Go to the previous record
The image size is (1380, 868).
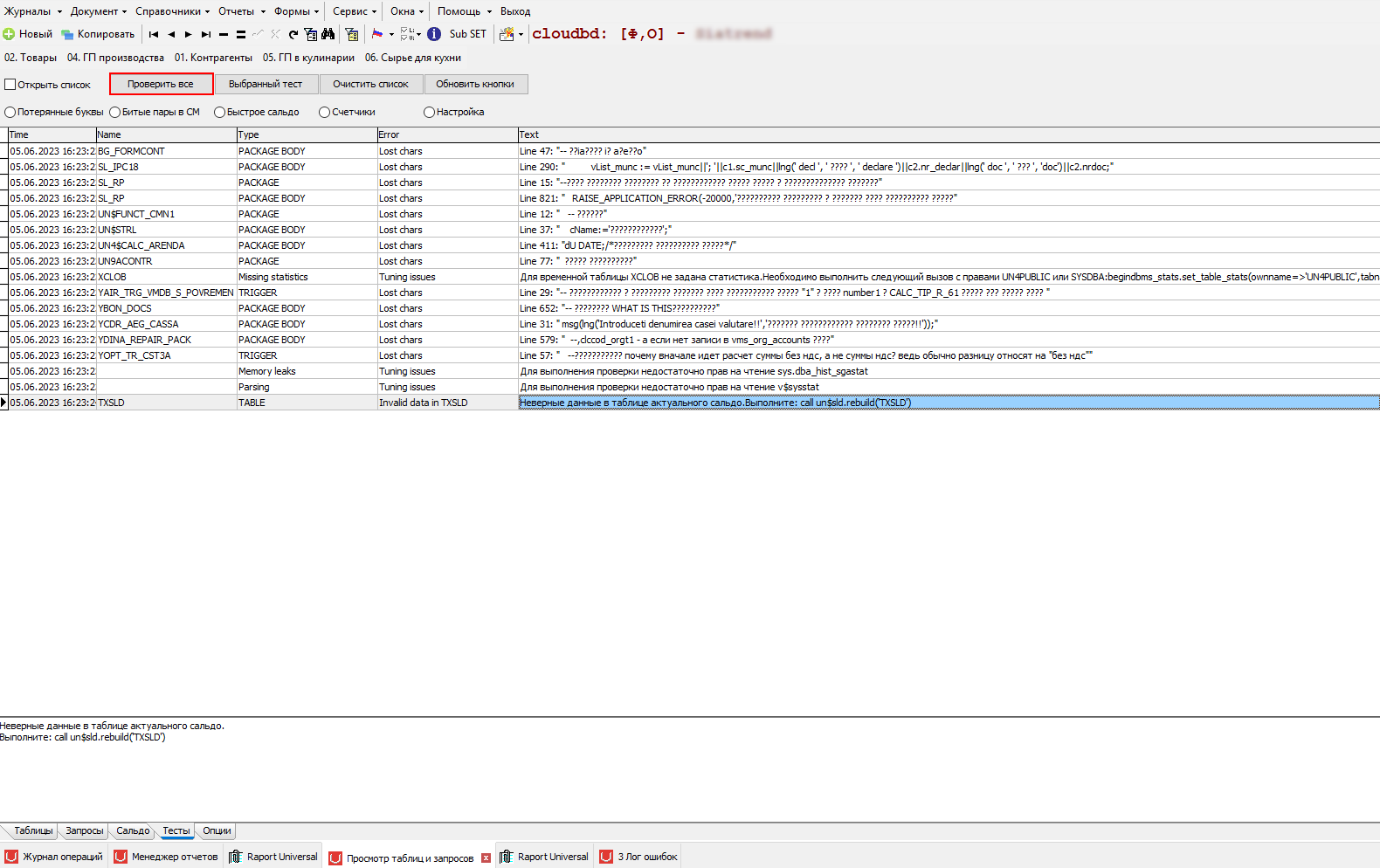click(171, 34)
